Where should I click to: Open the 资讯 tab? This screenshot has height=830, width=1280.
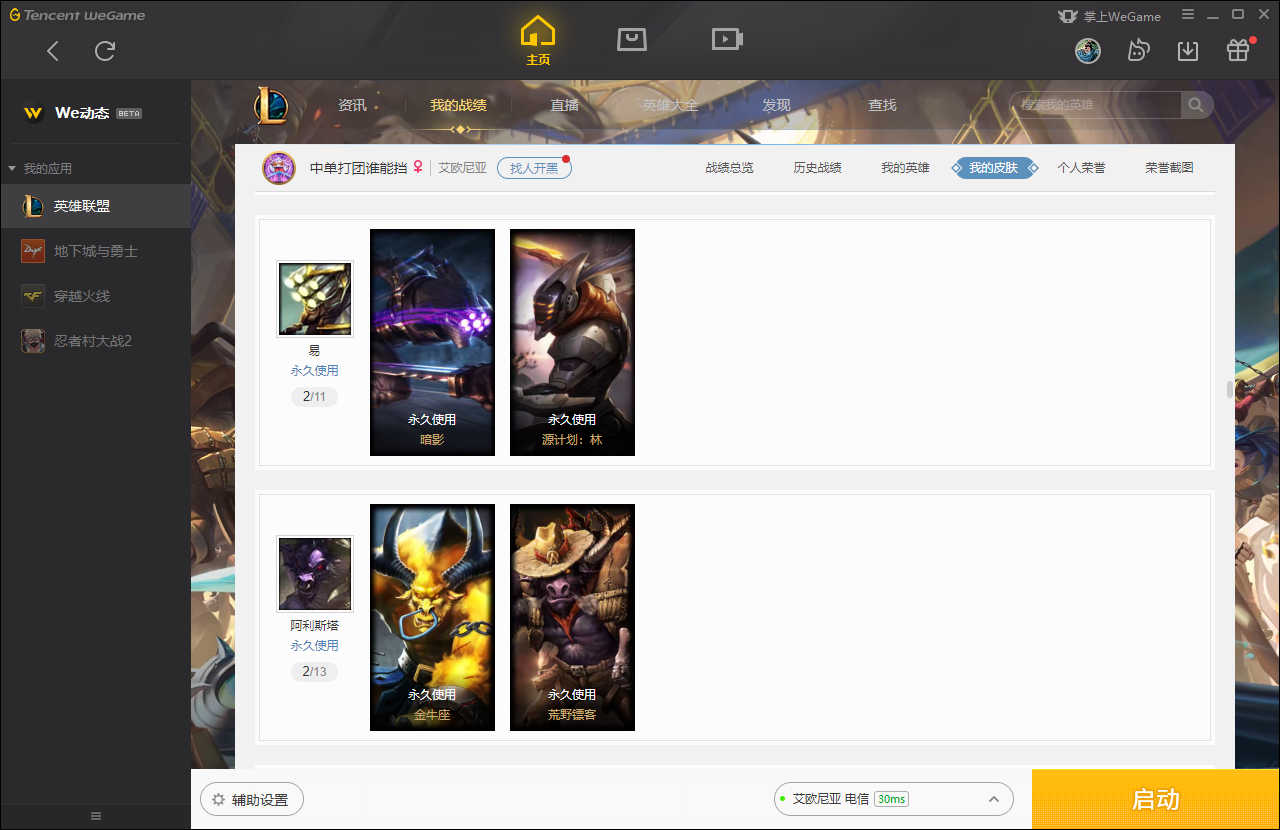352,105
